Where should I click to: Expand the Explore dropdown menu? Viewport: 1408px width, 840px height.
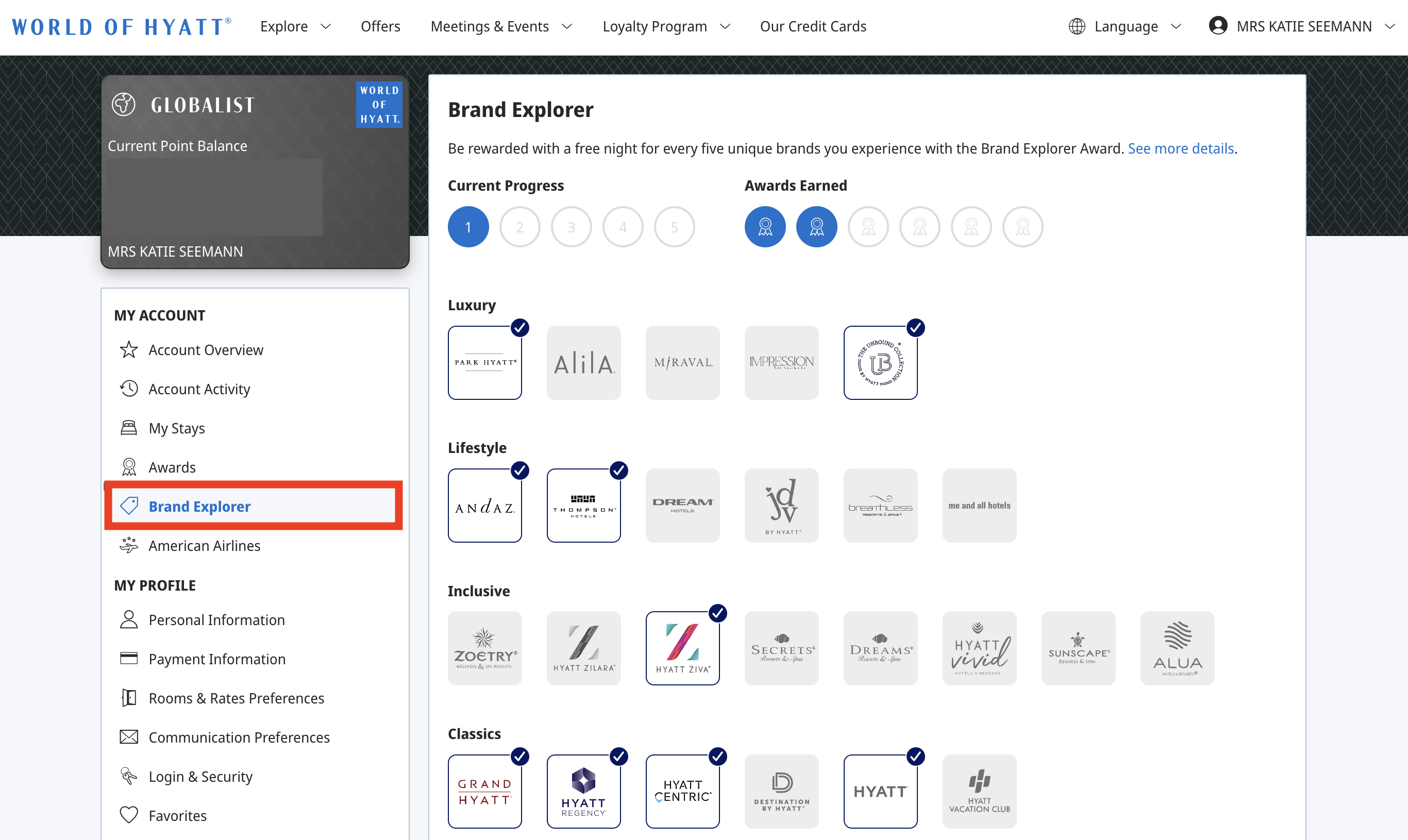coord(295,27)
